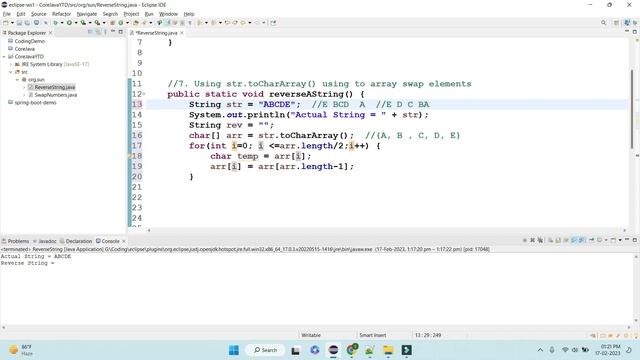Click the green Run button in toolbar
This screenshot has width=640, height=360.
click(69, 23)
